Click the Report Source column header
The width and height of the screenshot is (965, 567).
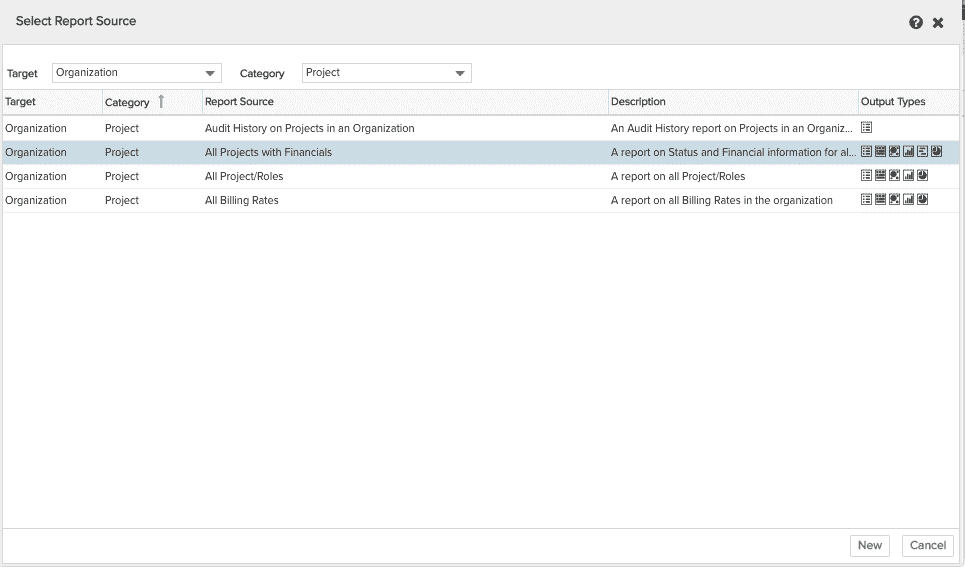click(239, 102)
